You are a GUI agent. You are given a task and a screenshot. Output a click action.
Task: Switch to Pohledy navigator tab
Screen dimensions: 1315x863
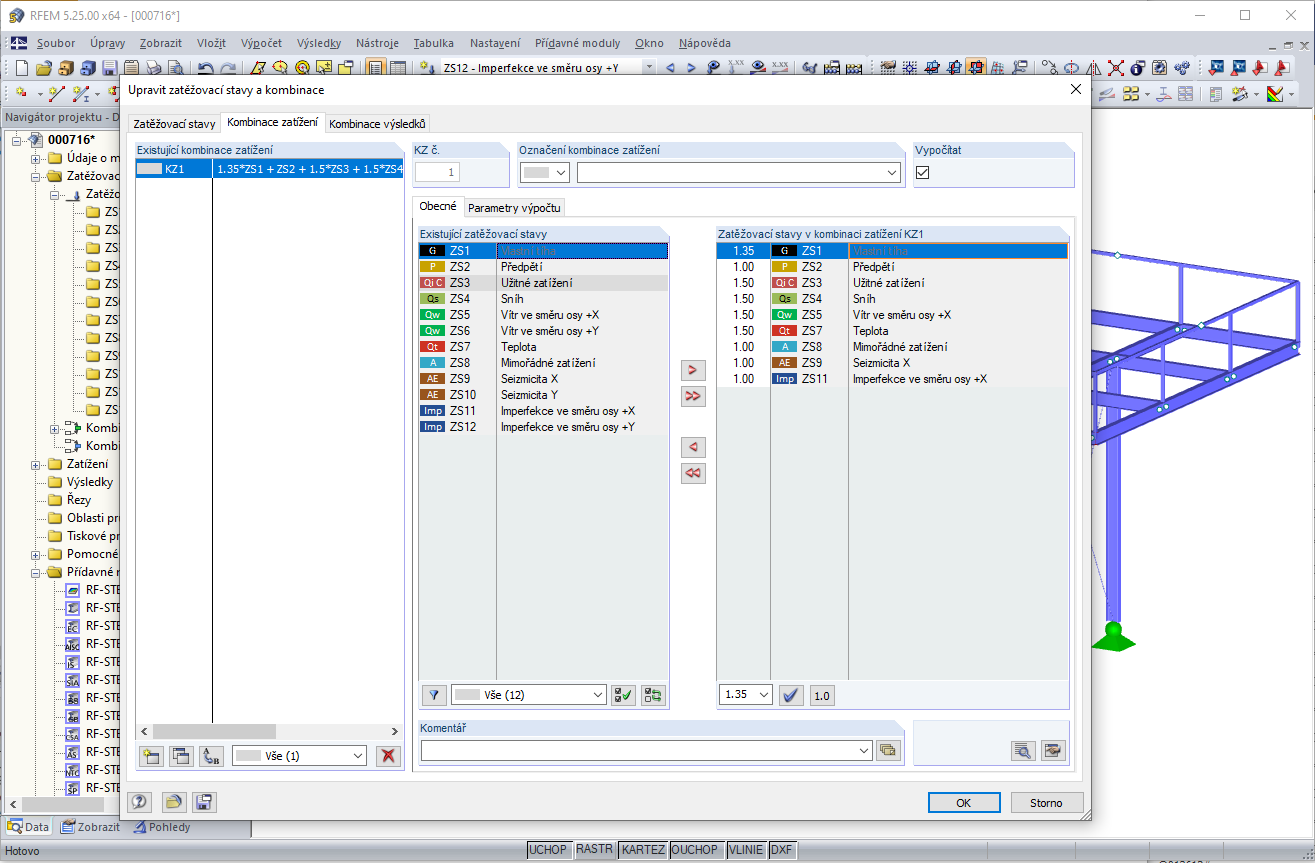[x=161, y=827]
